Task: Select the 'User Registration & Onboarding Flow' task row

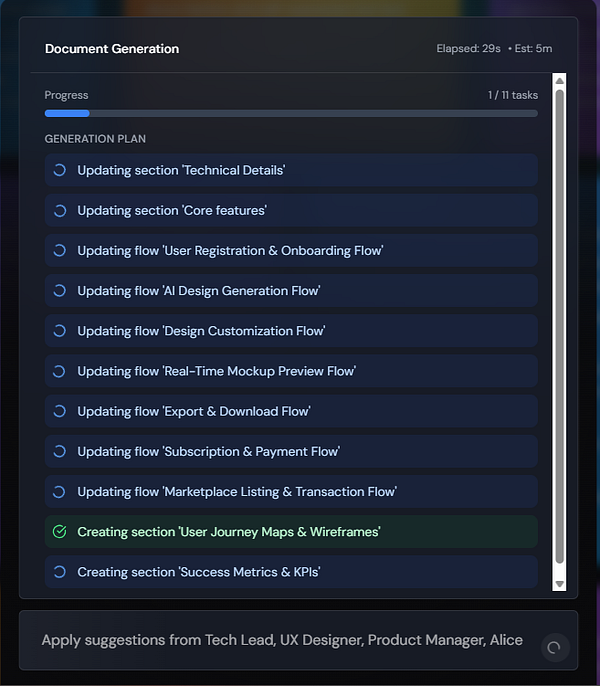Action: [x=291, y=251]
